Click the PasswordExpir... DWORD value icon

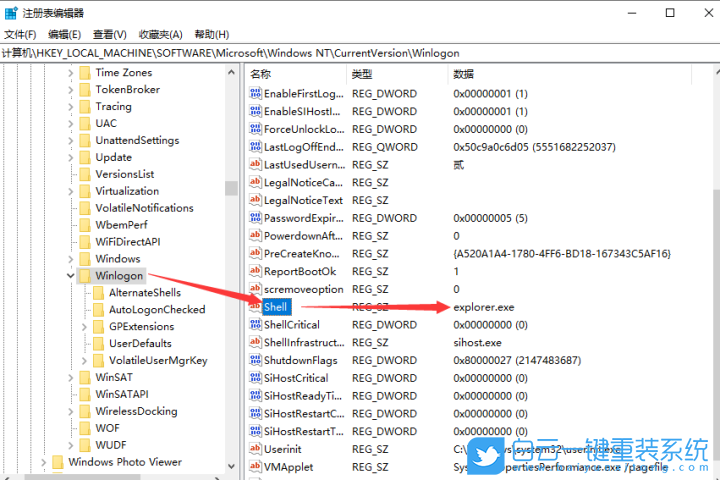[255, 218]
